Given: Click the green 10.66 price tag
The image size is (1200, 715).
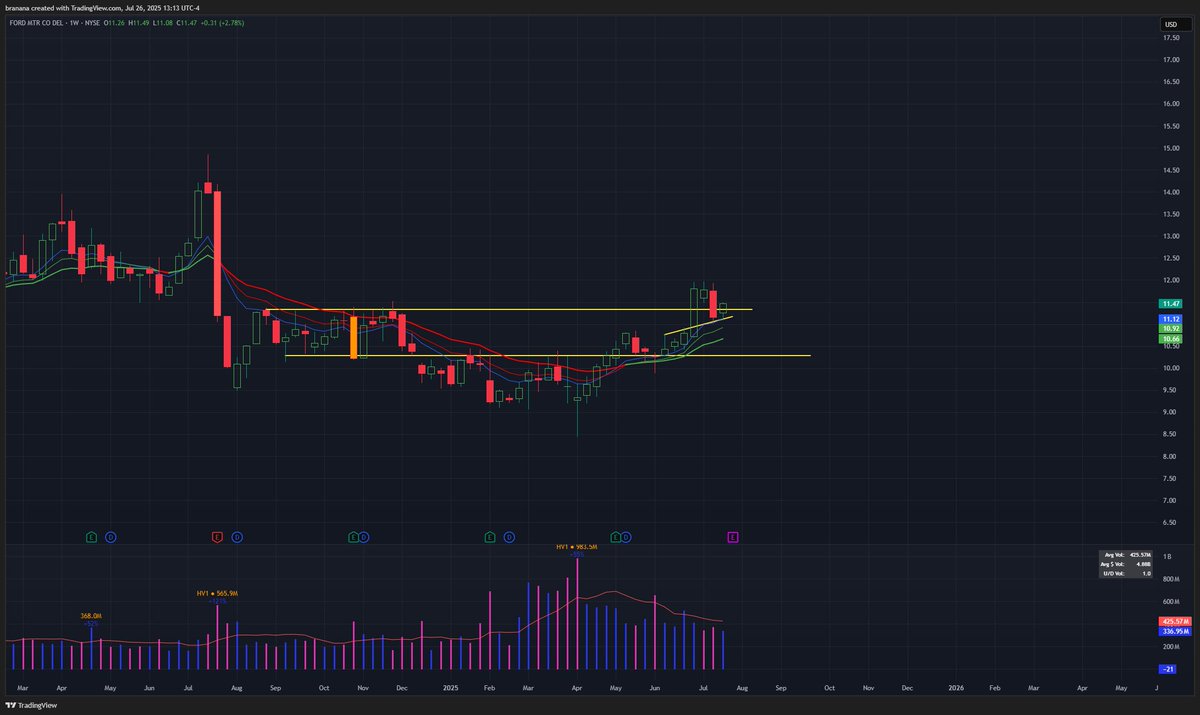Looking at the screenshot, I should click(x=1170, y=339).
